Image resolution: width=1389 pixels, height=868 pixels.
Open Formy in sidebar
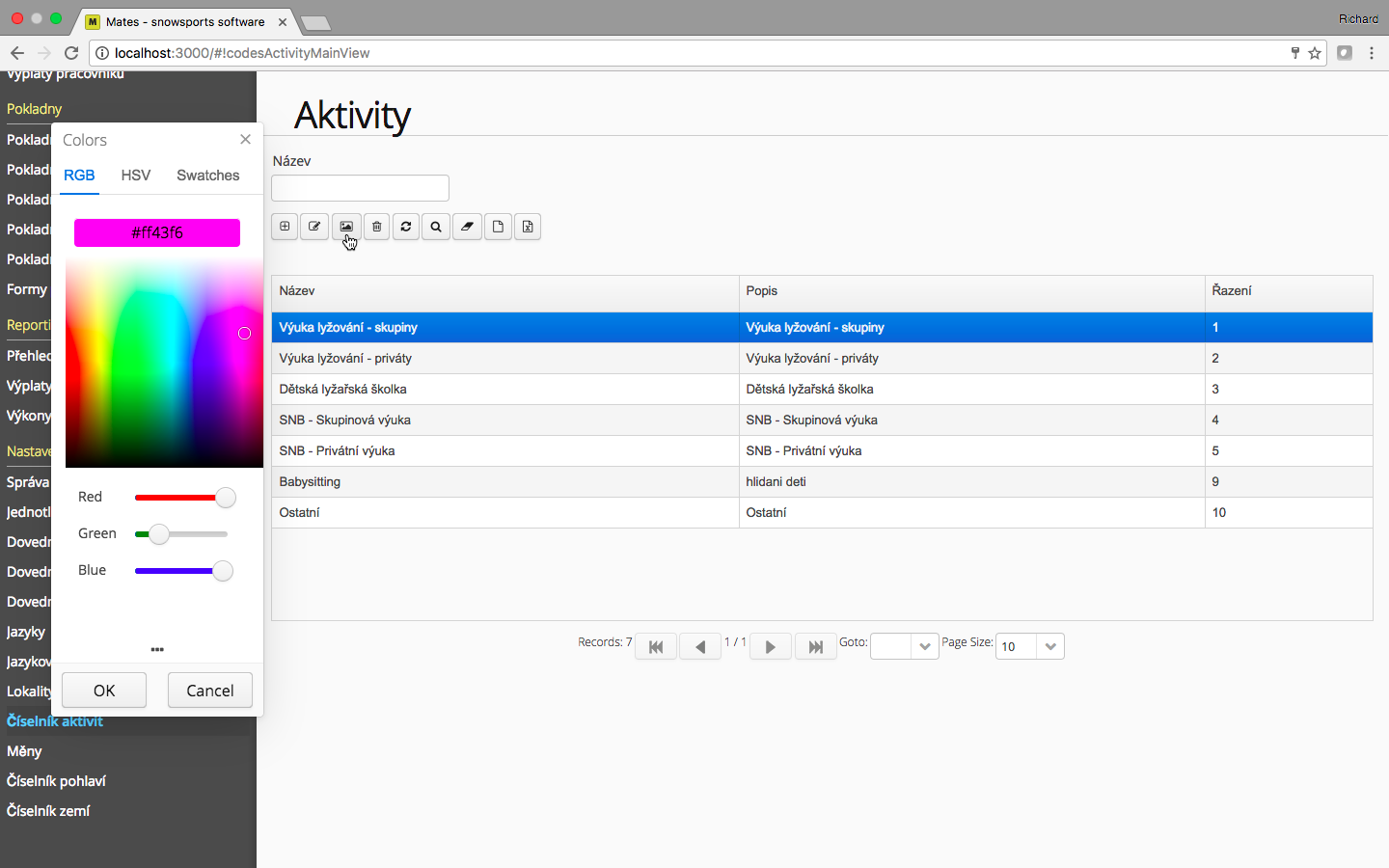[x=27, y=289]
